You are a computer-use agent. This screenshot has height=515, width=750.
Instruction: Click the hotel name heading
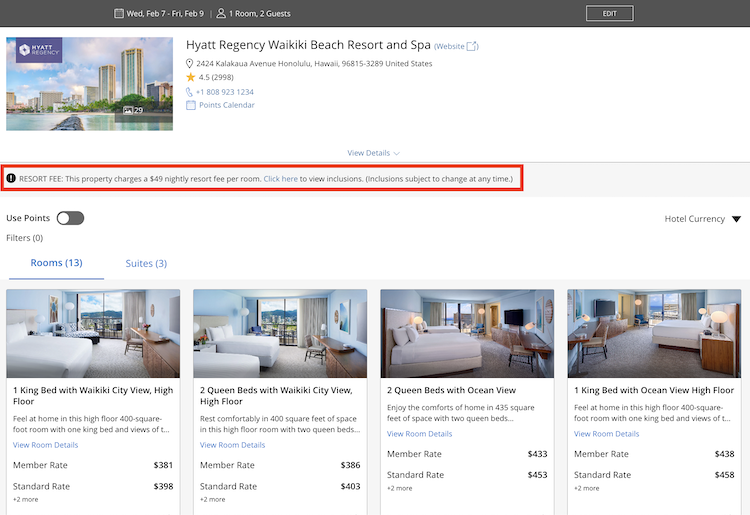[x=308, y=45]
